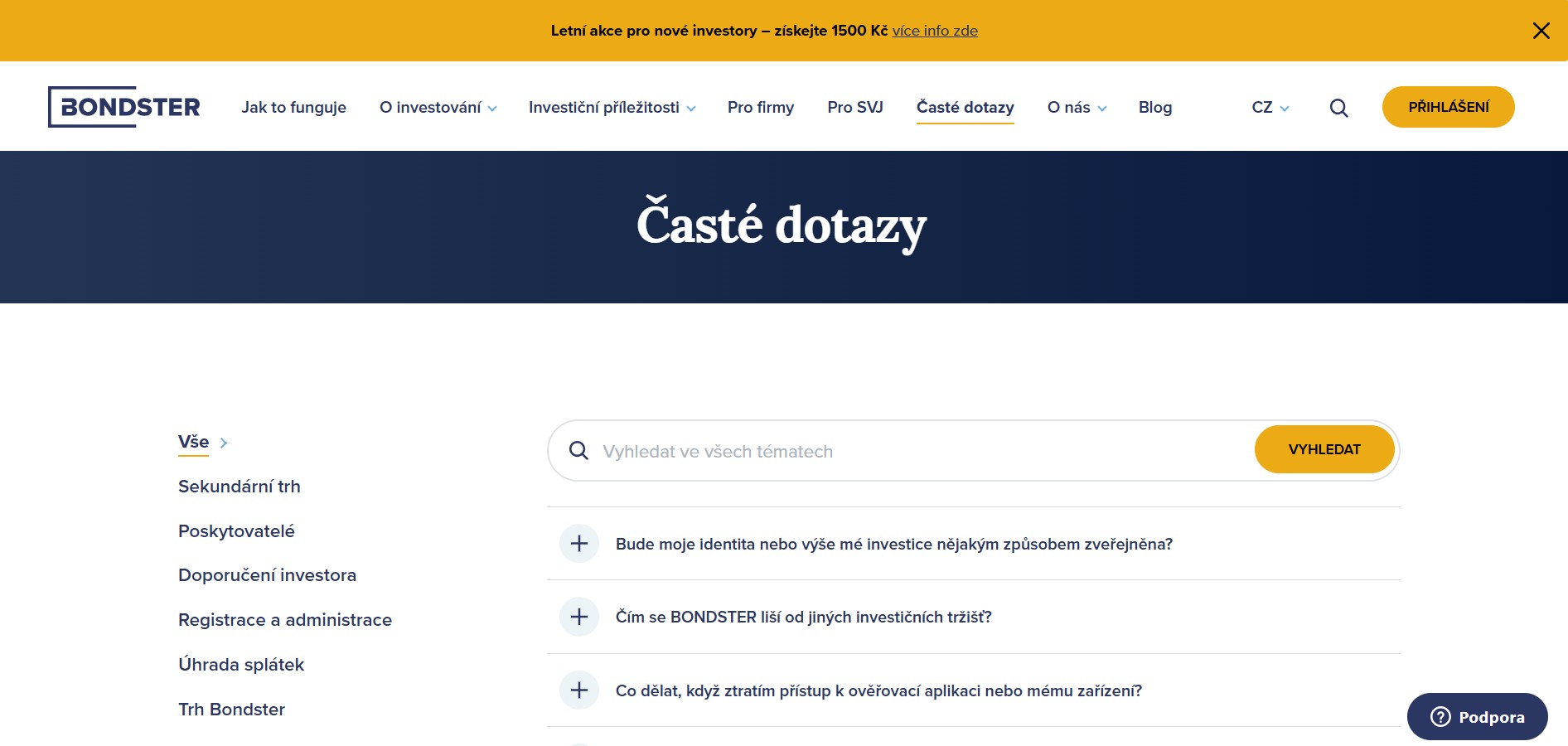
Task: Click the magnifier icon inside FAQ search box
Action: (x=578, y=451)
